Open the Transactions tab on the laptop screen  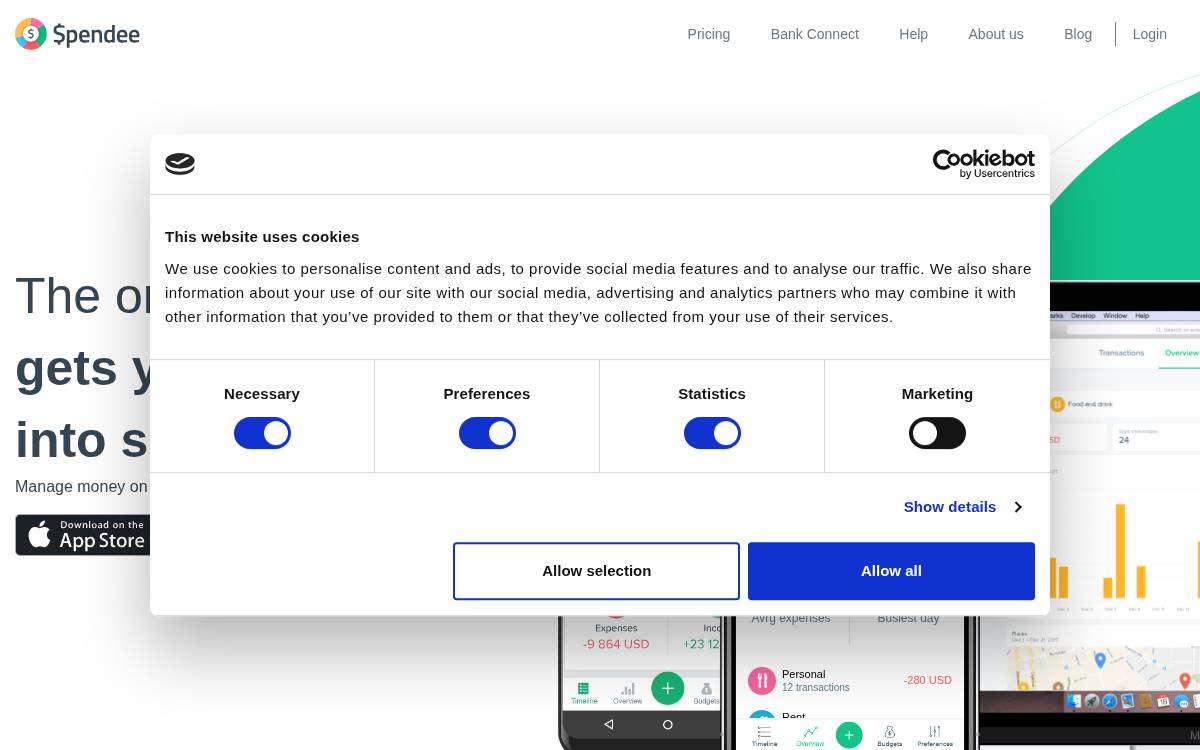1121,353
